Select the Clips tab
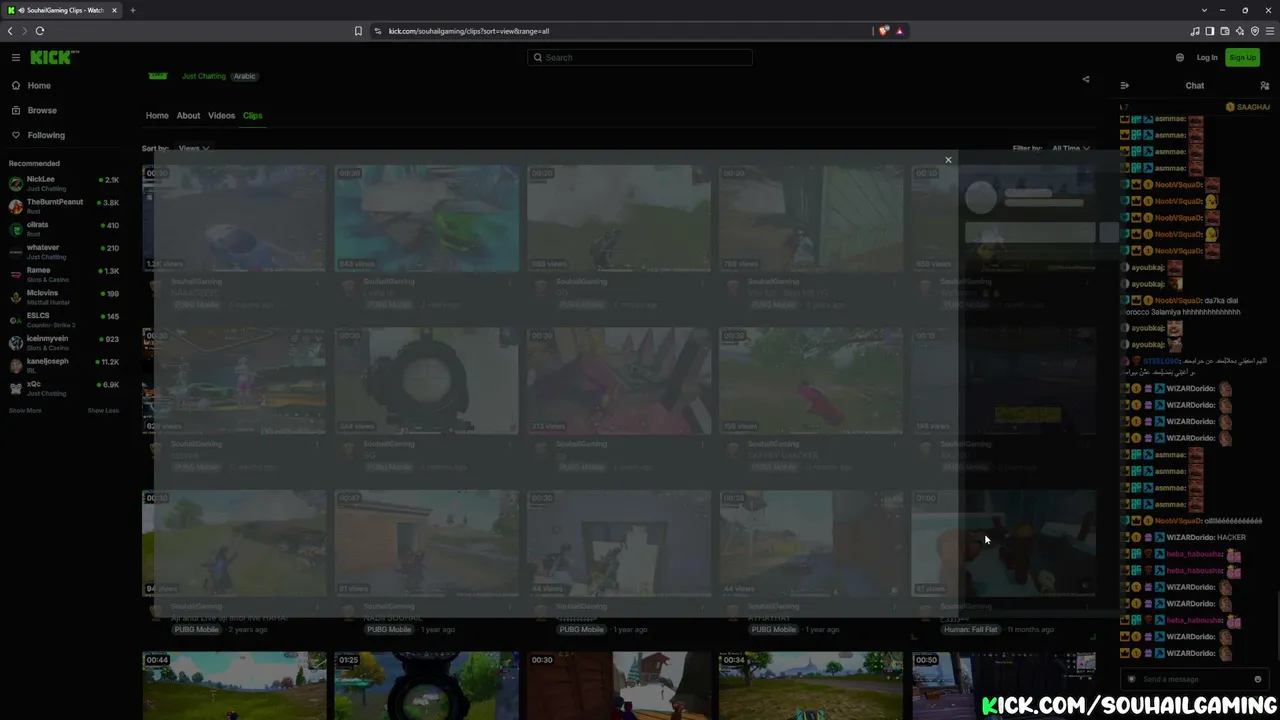The width and height of the screenshot is (1280, 720). 252,116
